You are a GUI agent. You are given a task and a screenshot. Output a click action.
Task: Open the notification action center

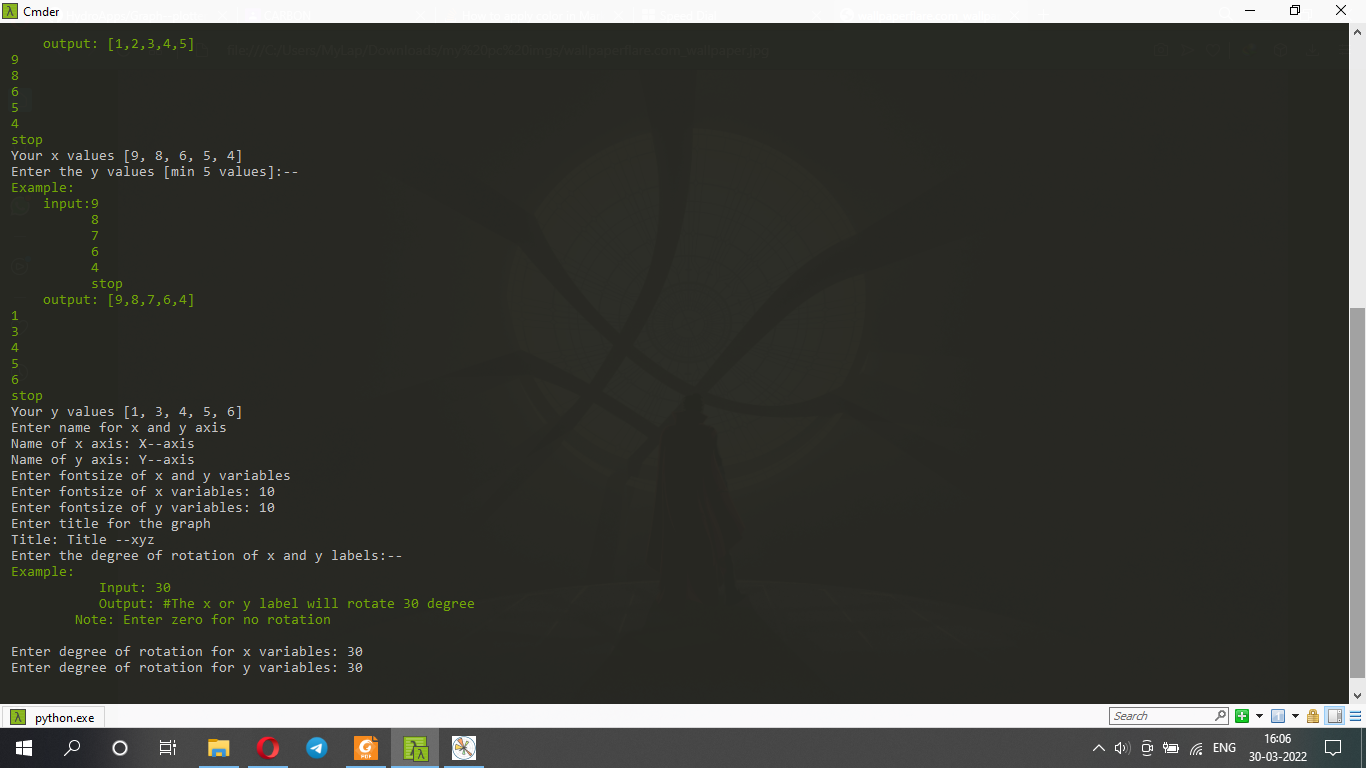[x=1333, y=747]
